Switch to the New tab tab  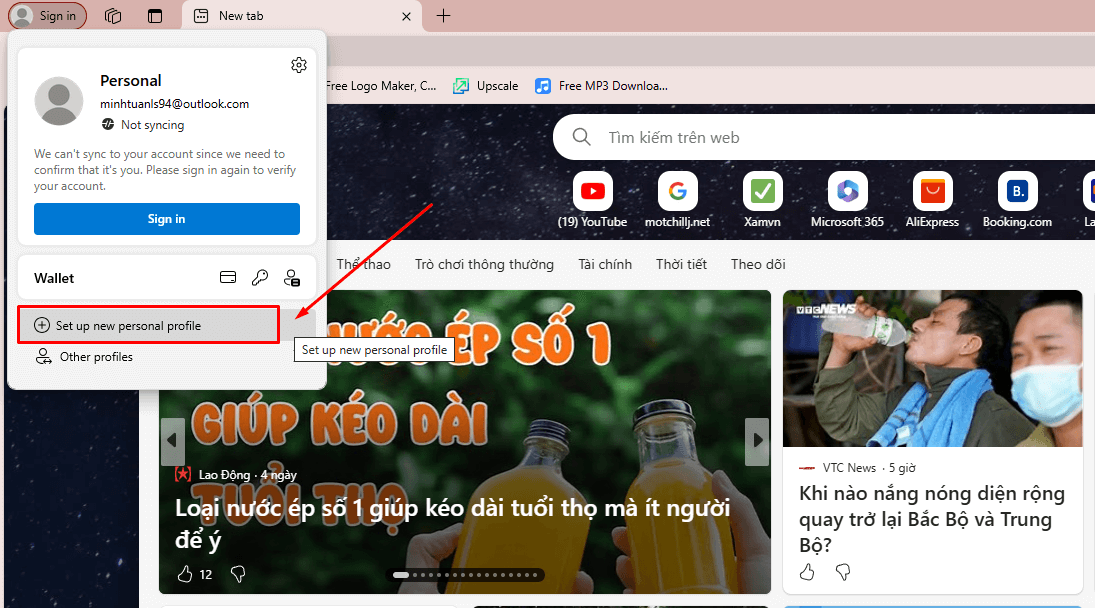pos(302,16)
